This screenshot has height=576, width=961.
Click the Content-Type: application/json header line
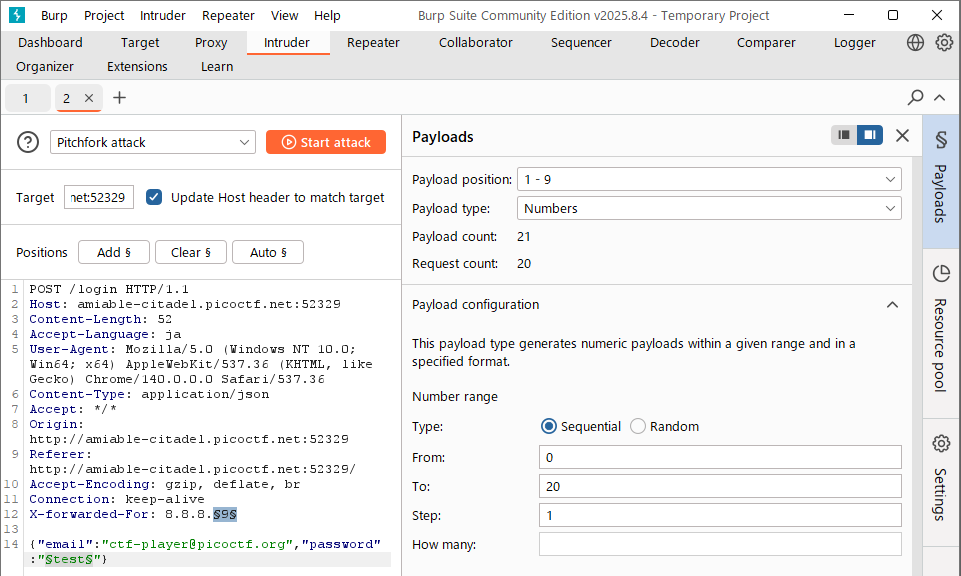149,394
